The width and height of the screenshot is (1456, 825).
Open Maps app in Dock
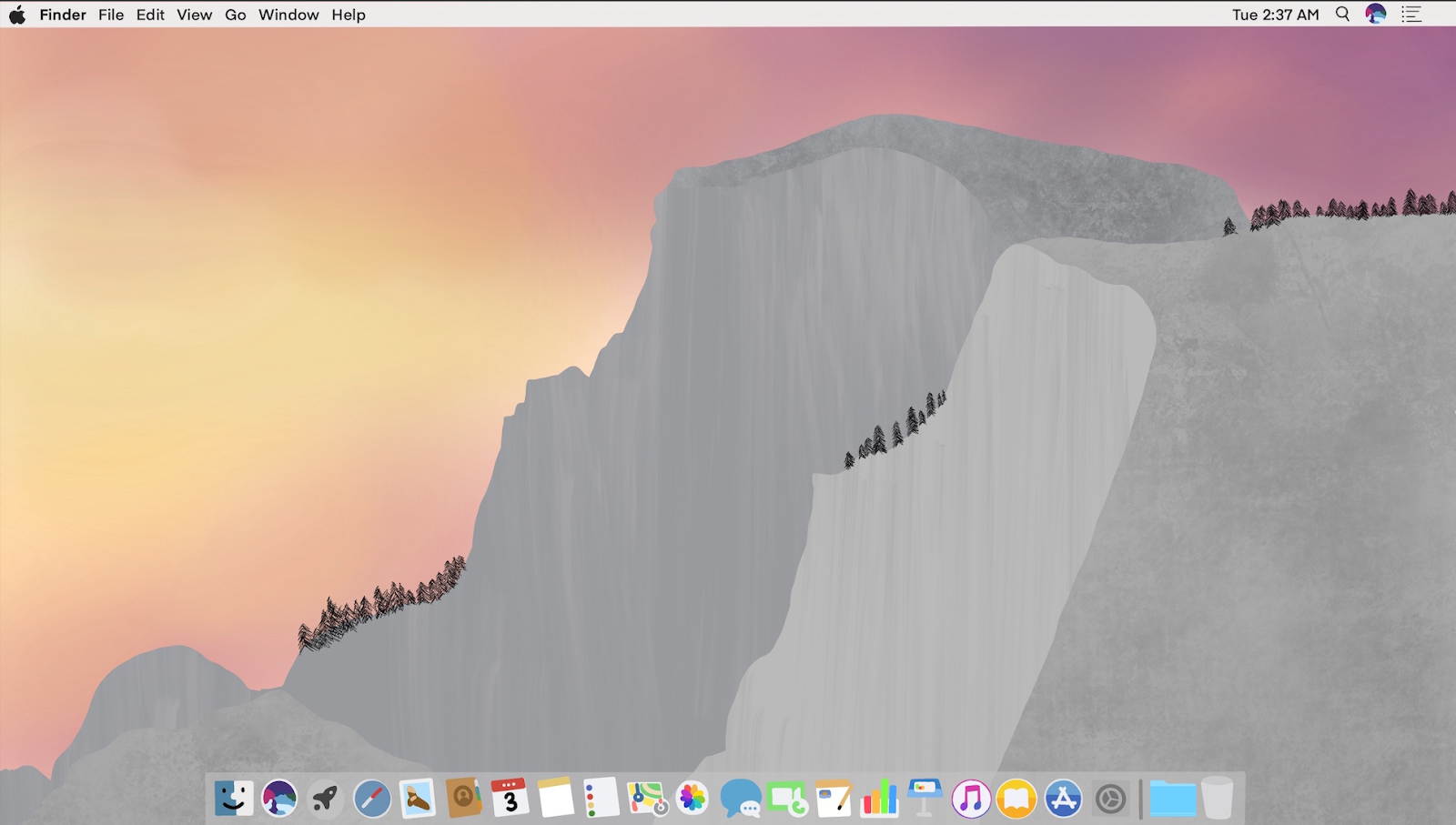(648, 798)
